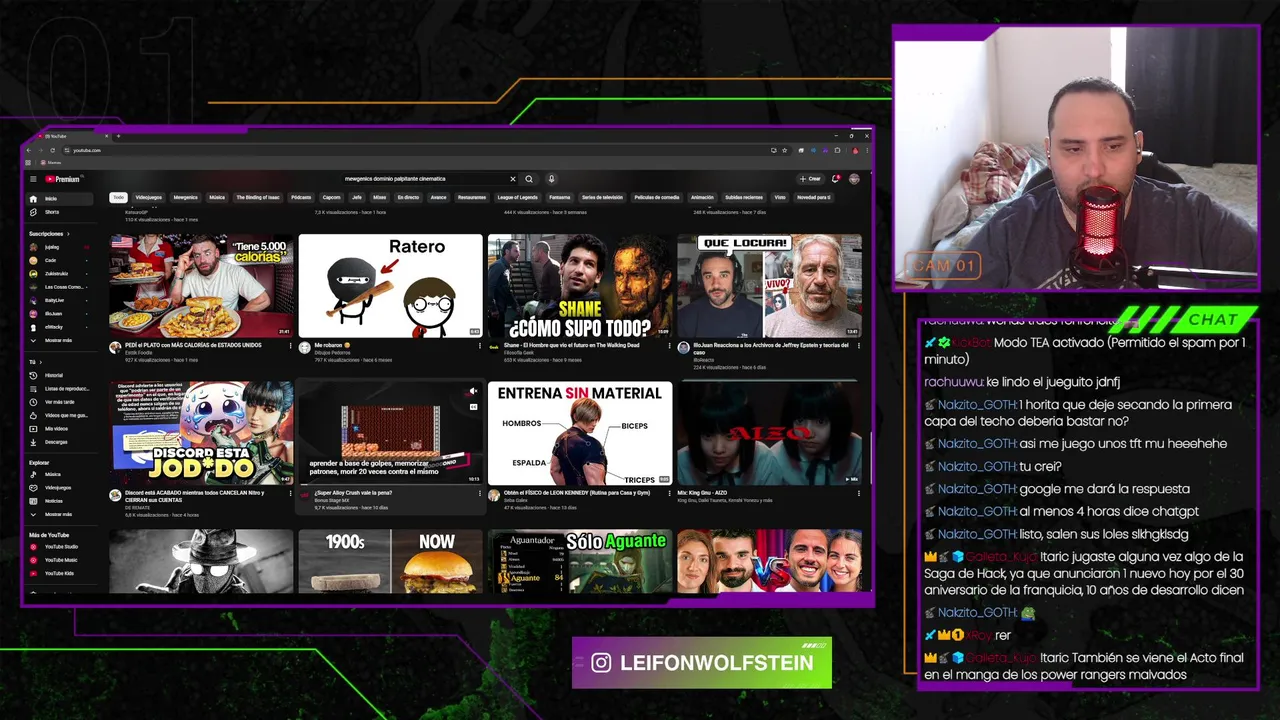Open Mis videos in sidebar

click(x=60, y=428)
